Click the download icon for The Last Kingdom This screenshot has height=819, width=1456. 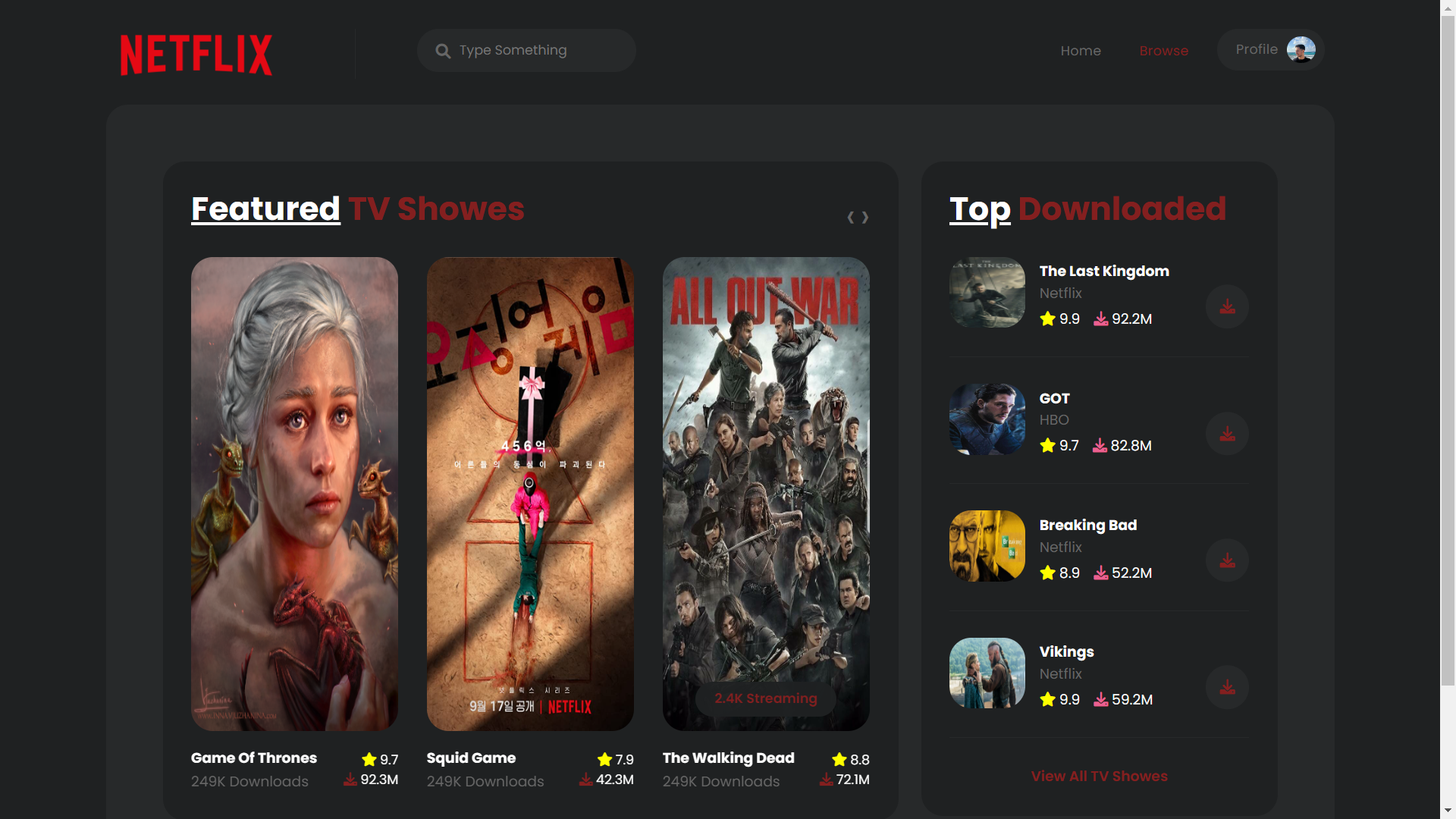tap(1227, 307)
